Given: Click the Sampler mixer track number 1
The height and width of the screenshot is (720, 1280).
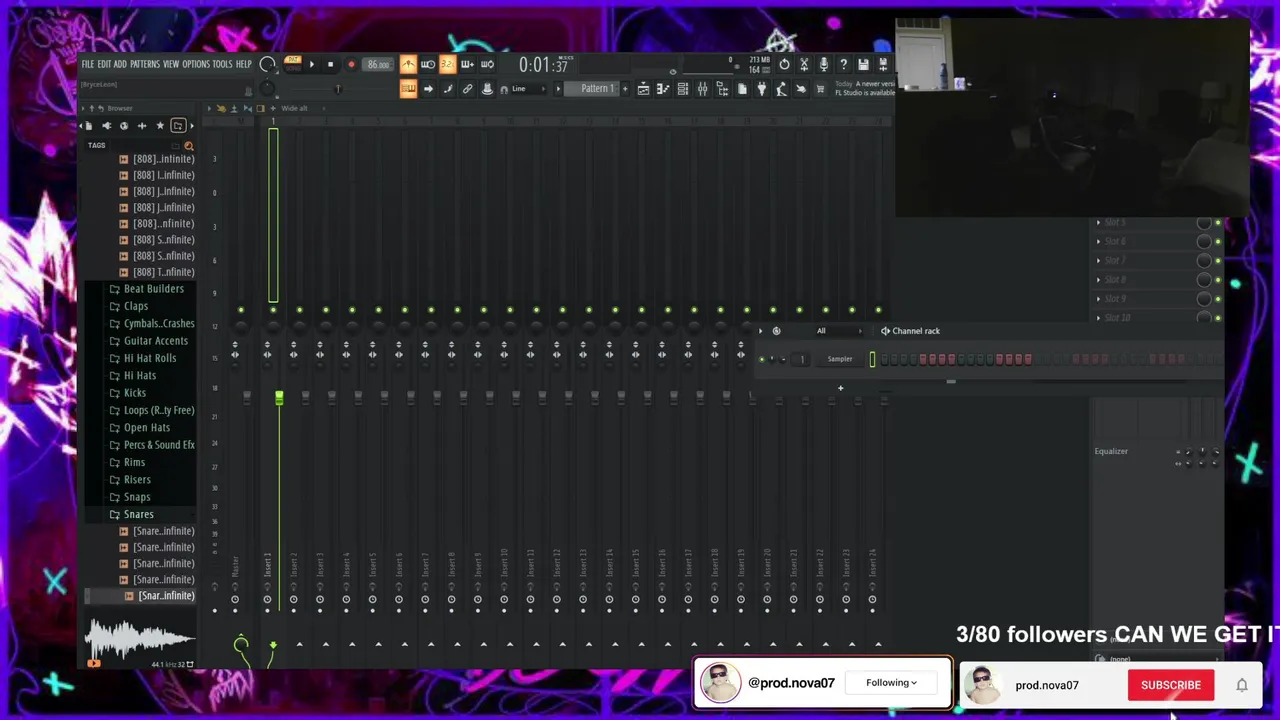Looking at the screenshot, I should coord(802,359).
